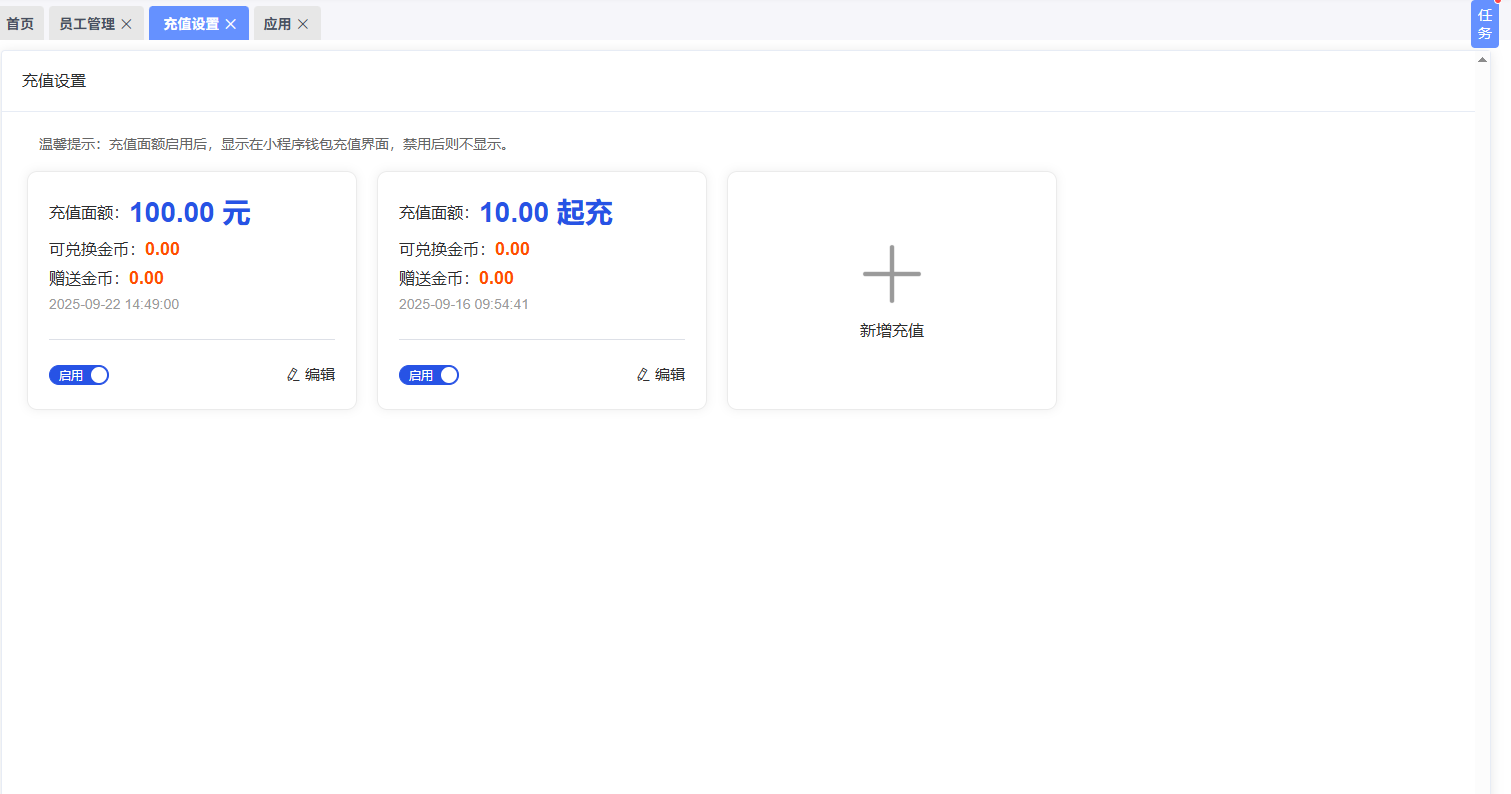Toggle 启用 switch on the 100.00 元 card
1511x794 pixels.
[79, 375]
